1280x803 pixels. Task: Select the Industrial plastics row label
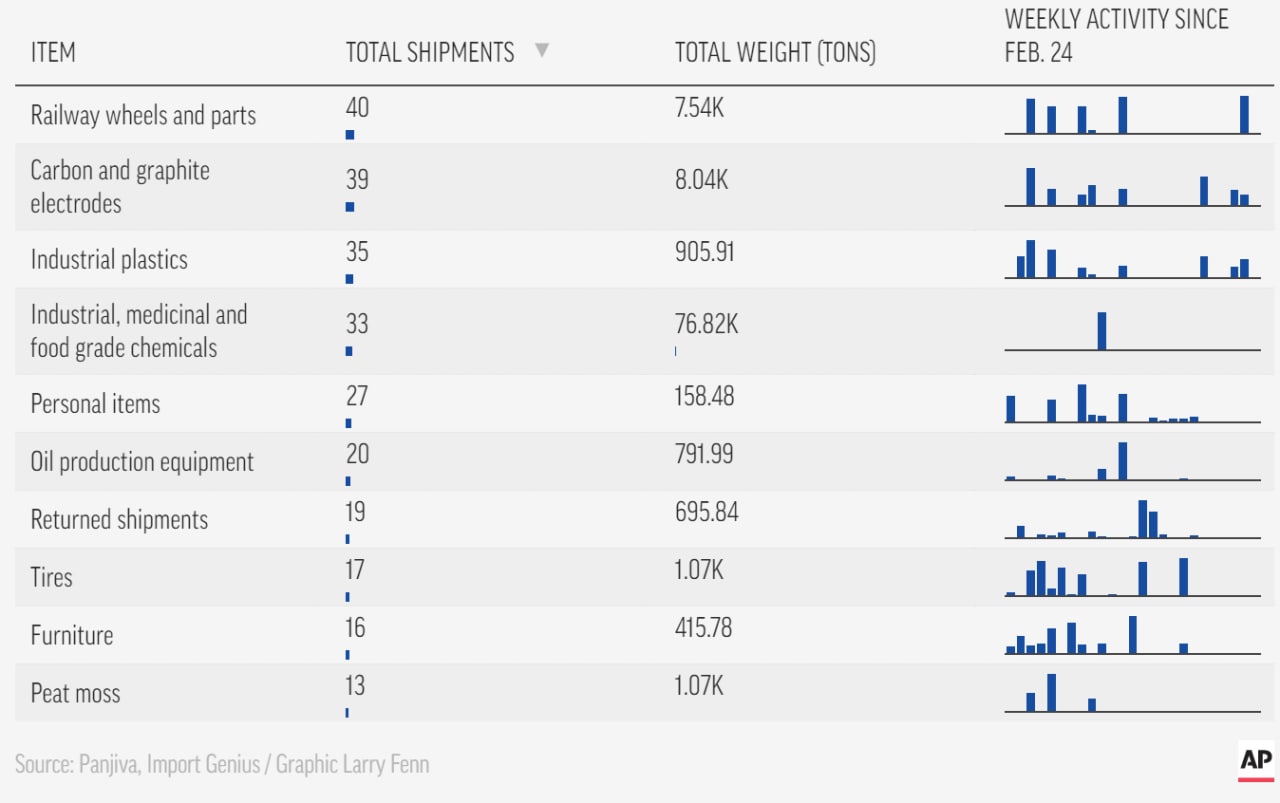(109, 260)
